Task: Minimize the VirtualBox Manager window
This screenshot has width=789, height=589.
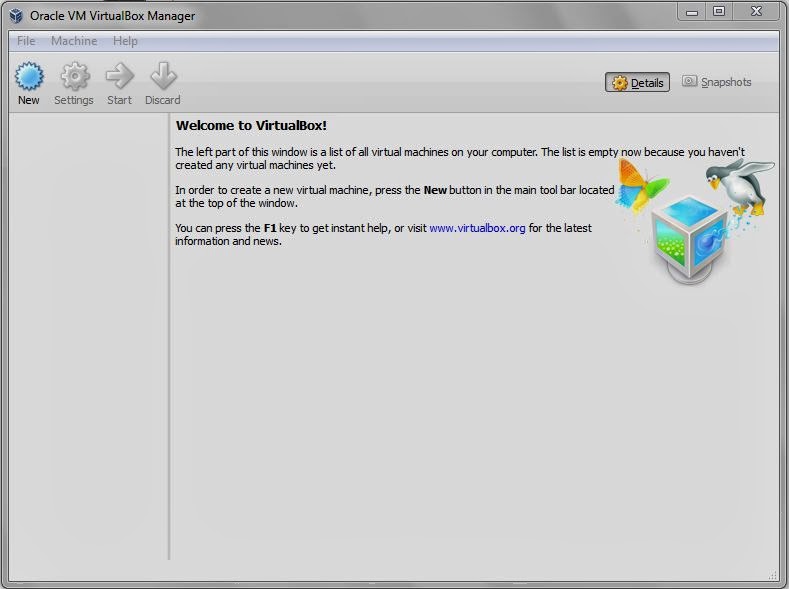Action: coord(692,12)
